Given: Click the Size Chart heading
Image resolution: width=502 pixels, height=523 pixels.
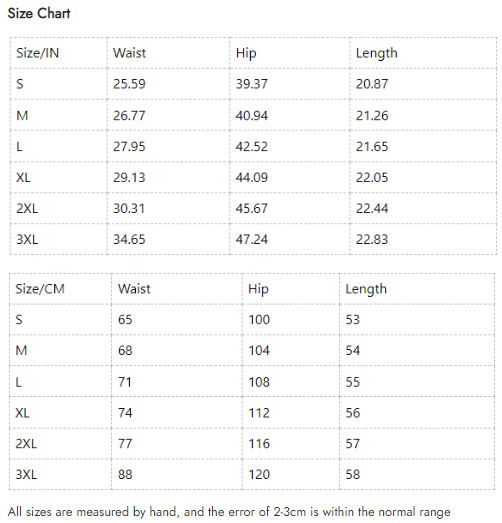Looking at the screenshot, I should point(39,13).
